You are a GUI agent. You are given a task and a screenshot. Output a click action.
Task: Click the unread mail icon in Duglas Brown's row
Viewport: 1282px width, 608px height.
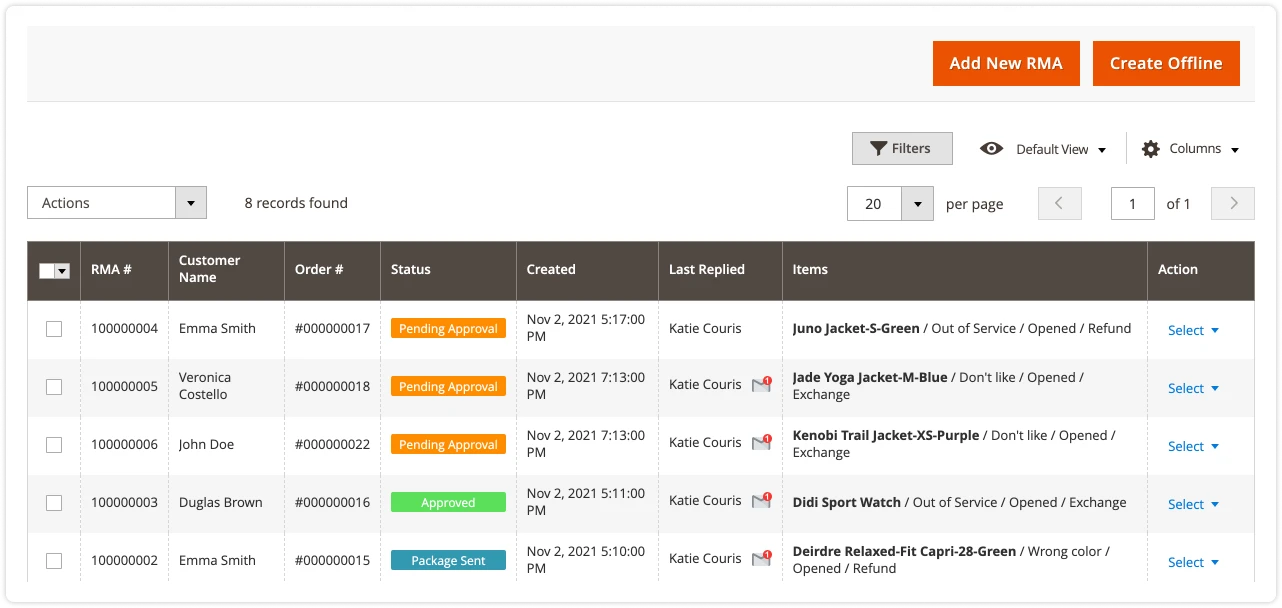(x=762, y=501)
